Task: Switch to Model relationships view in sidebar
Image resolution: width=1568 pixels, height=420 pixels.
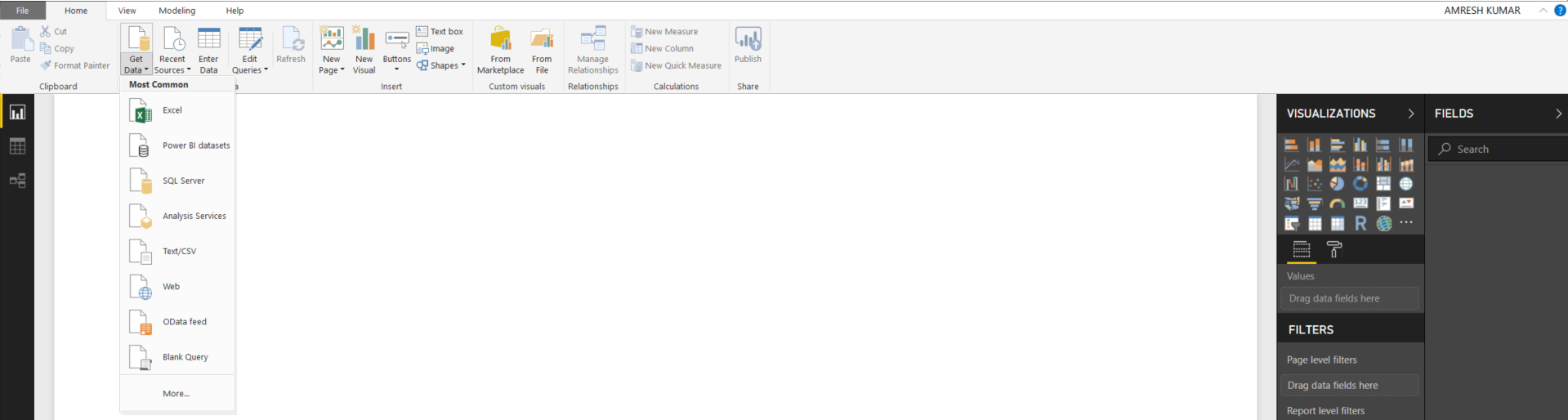Action: tap(17, 181)
